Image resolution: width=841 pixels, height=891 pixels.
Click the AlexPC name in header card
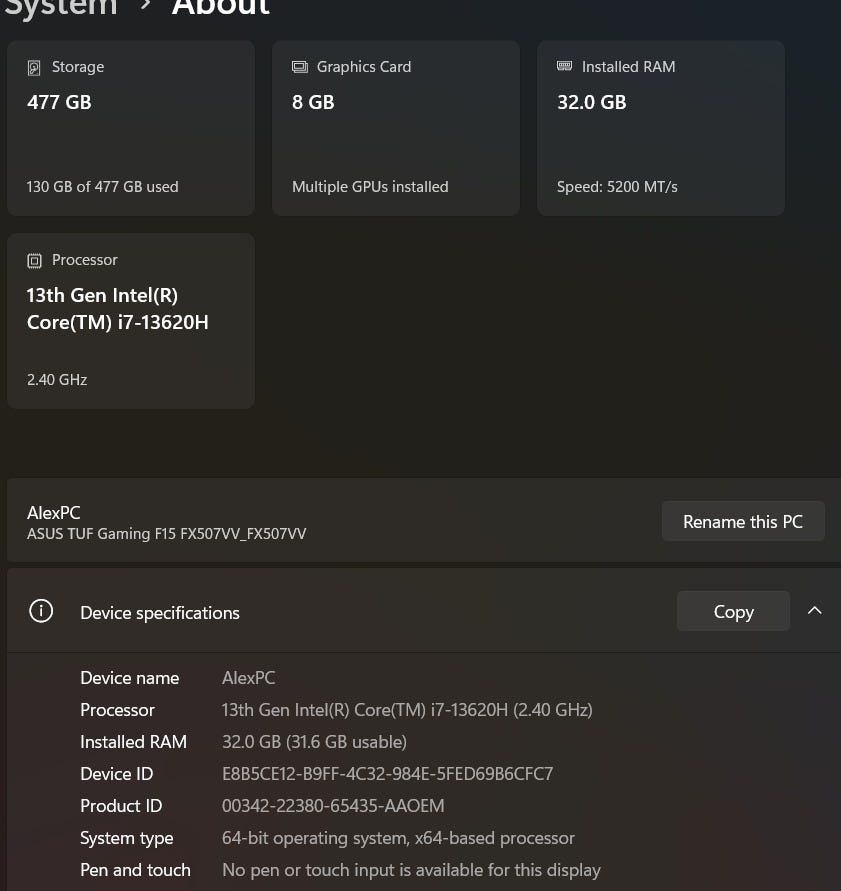(x=54, y=513)
